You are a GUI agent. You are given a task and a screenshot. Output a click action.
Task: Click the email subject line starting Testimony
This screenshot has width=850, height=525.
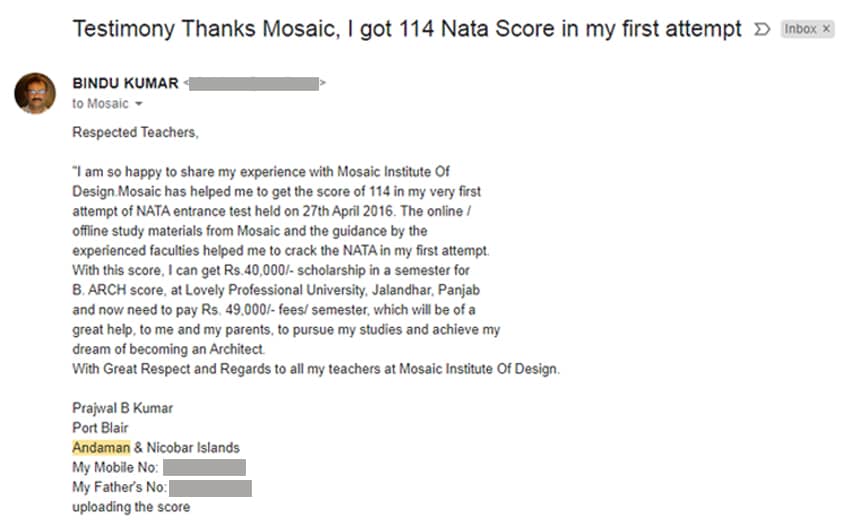[x=407, y=29]
